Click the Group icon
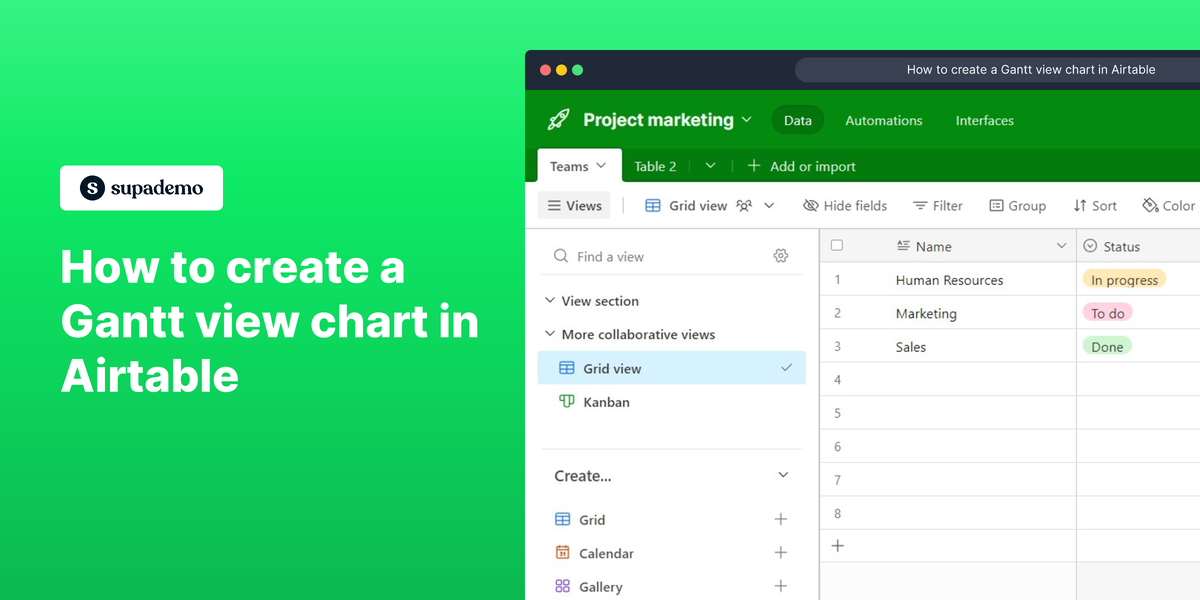This screenshot has width=1200, height=600. click(x=996, y=205)
